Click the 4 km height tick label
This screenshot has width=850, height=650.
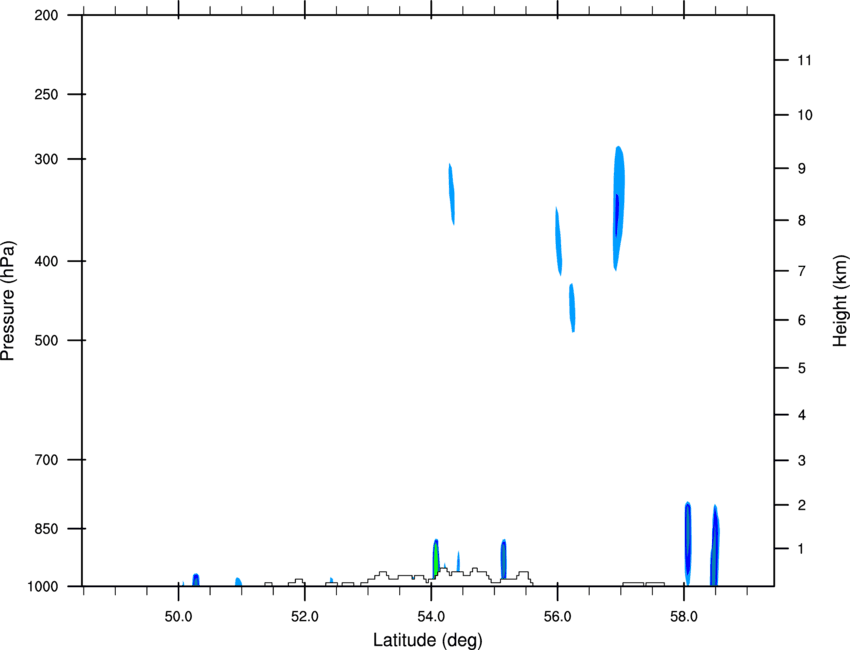tap(802, 415)
